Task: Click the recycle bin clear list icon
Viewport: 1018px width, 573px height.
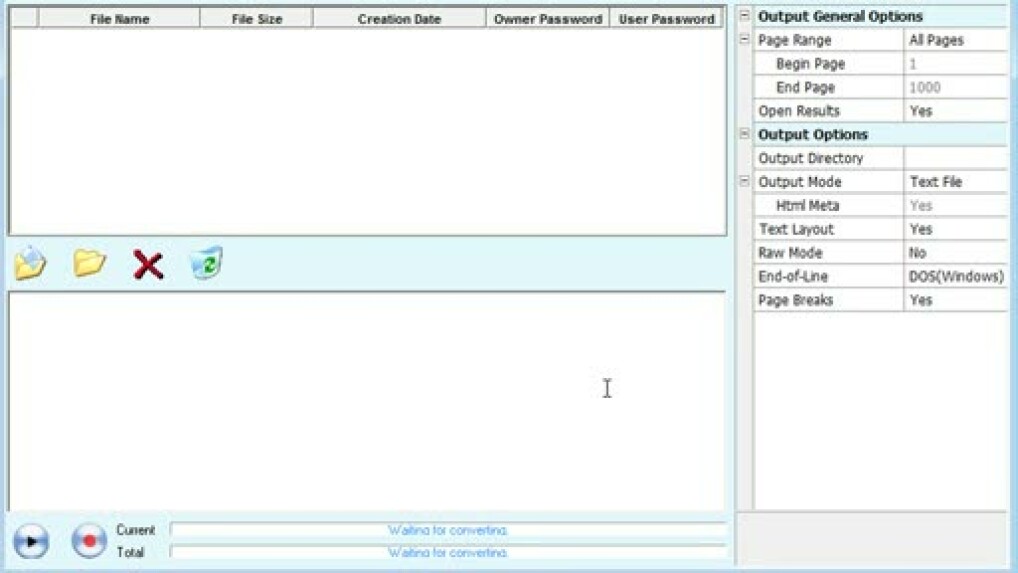Action: pyautogui.click(x=206, y=264)
